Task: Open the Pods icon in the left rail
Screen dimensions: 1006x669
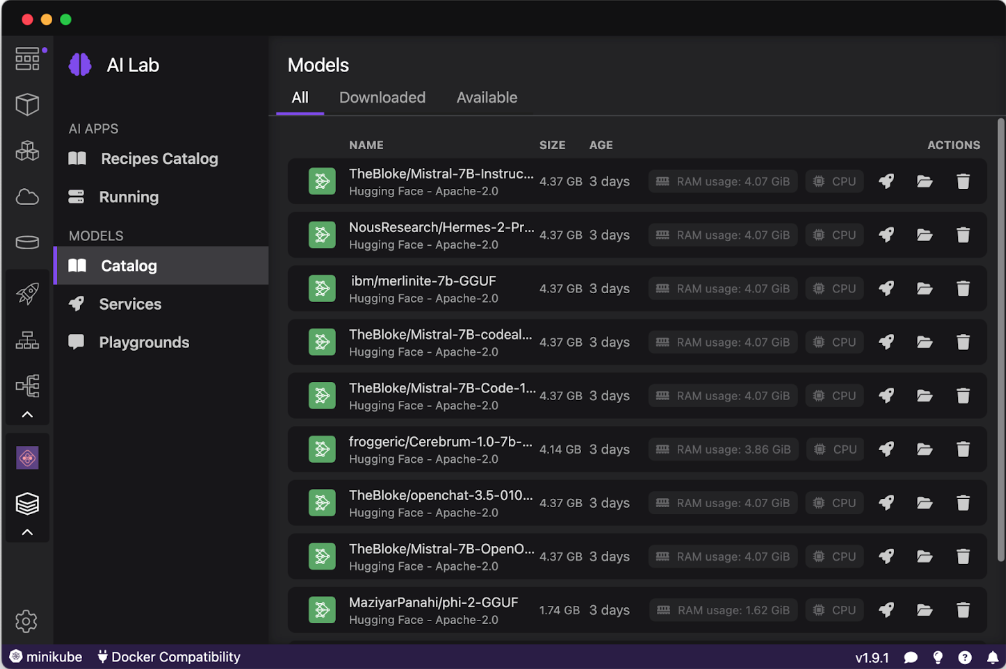Action: coord(27,151)
